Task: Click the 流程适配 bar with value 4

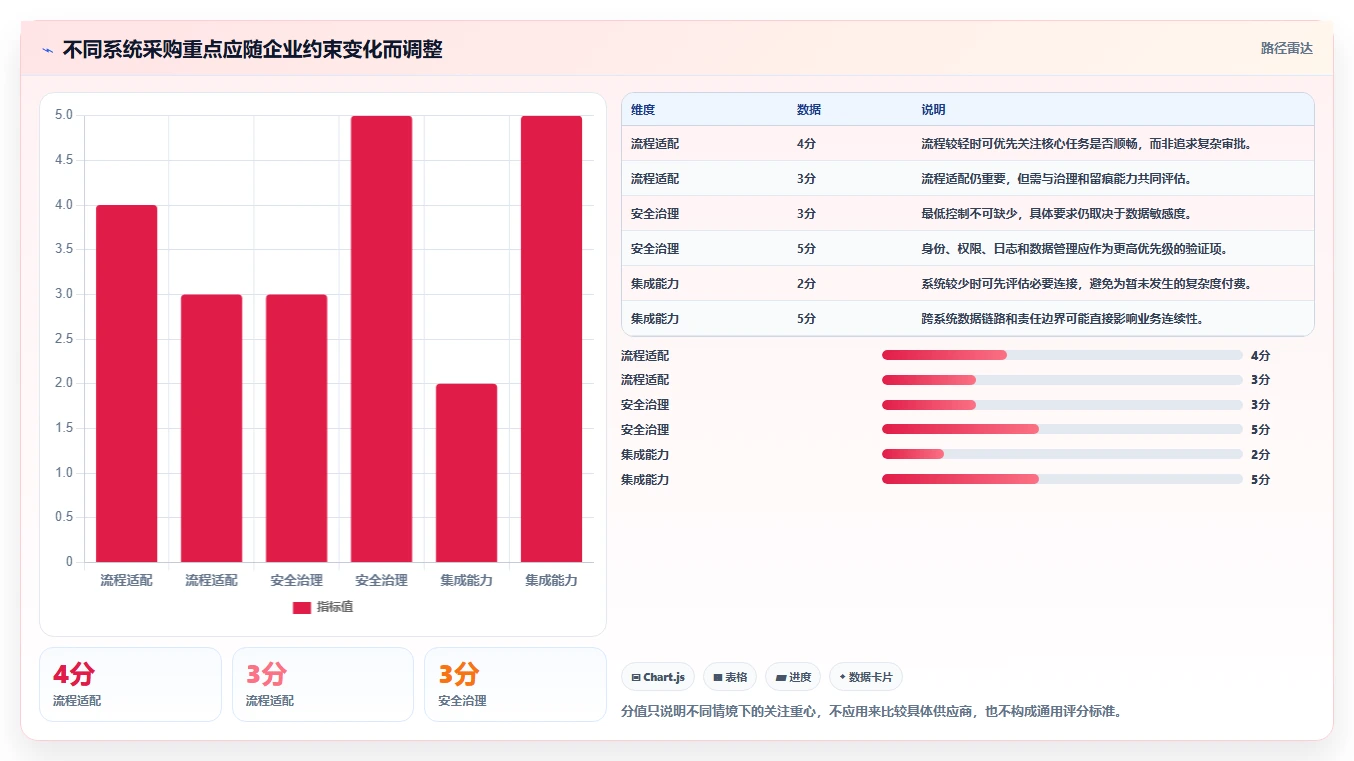Action: click(x=126, y=383)
